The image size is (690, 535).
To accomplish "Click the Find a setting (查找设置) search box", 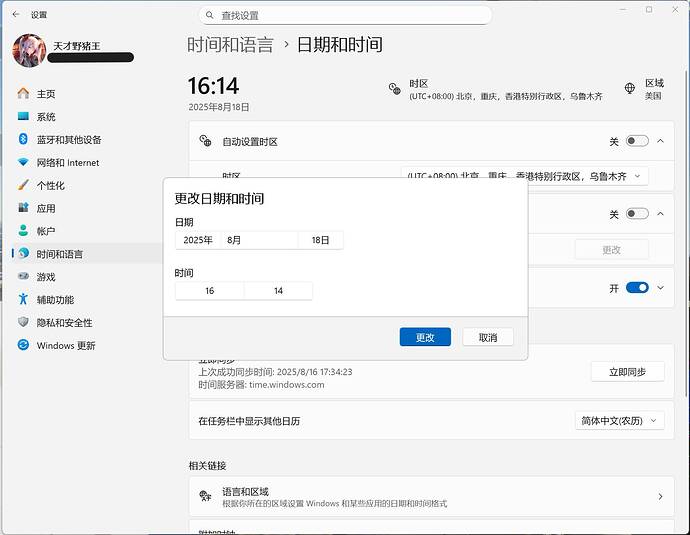I will (x=345, y=15).
